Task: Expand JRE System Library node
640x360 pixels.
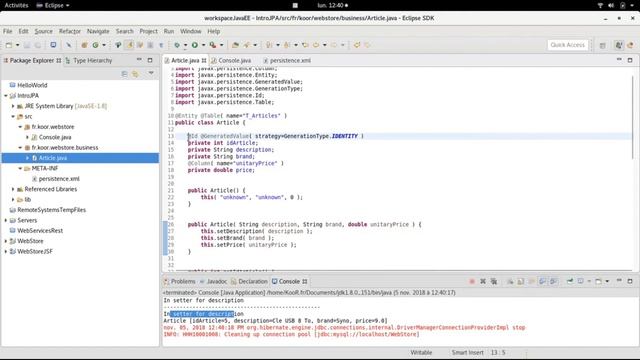Action: pyautogui.click(x=13, y=106)
